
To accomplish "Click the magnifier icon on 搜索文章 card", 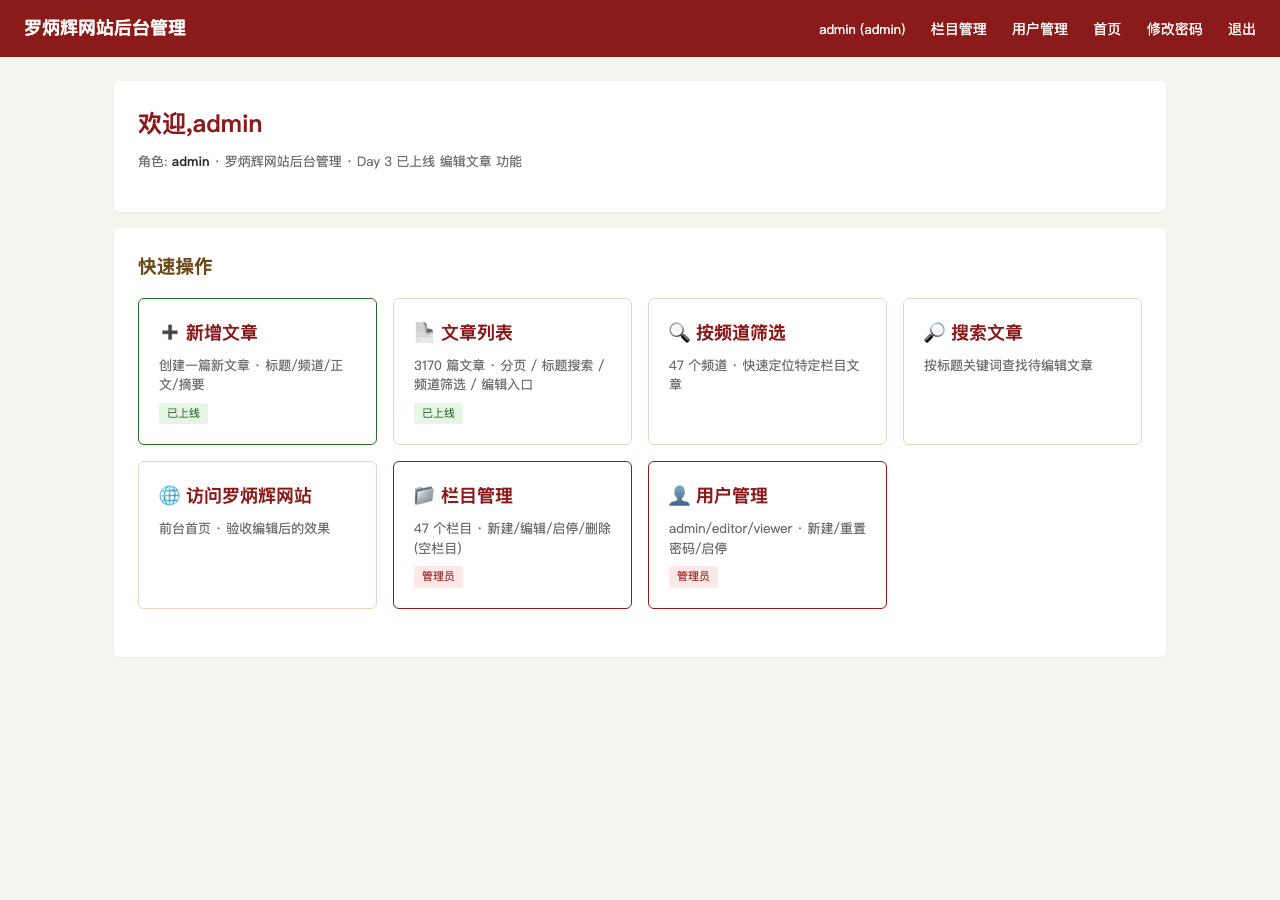I will point(934,333).
